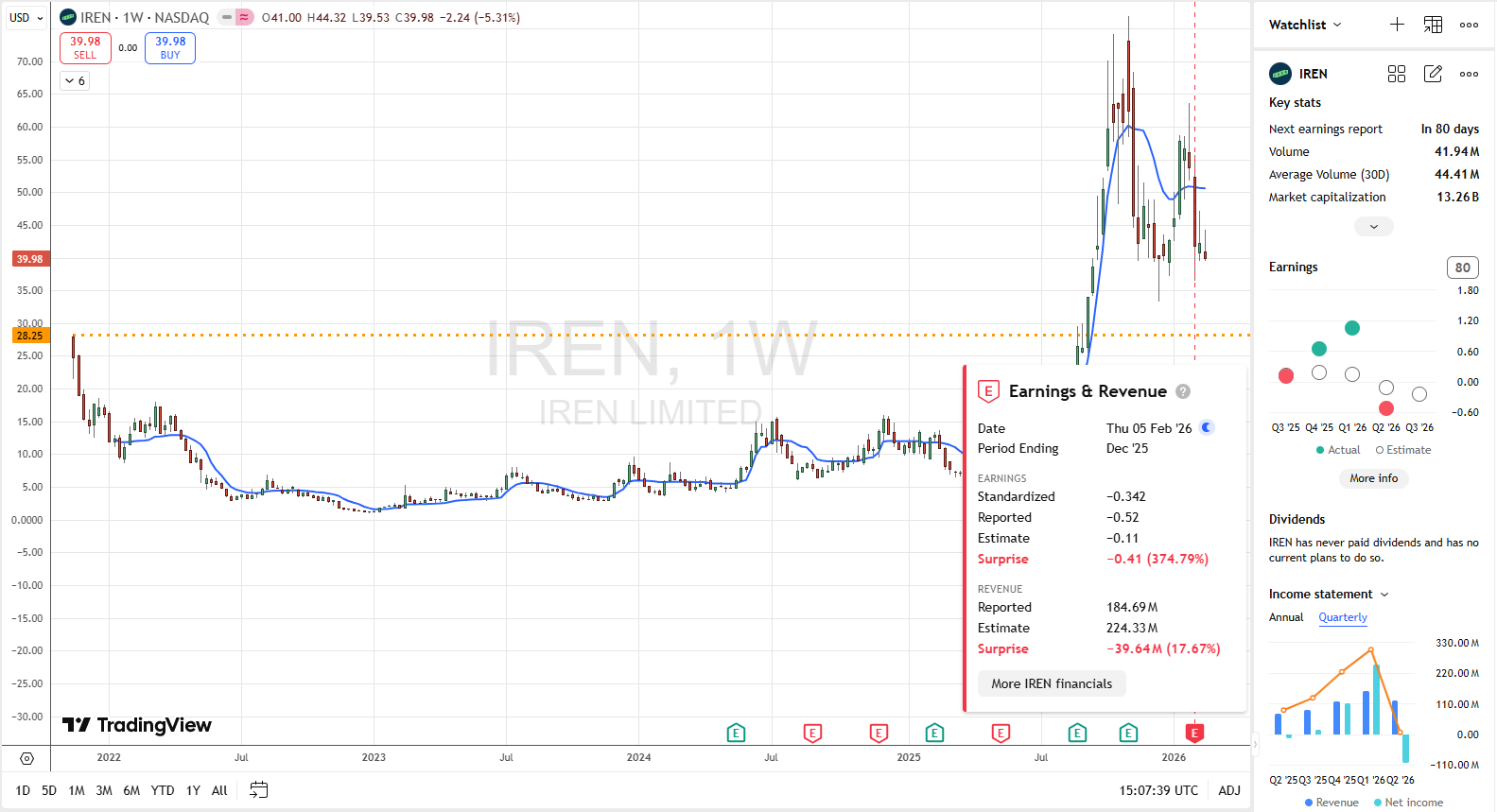Open the watchlist advanced view table icon
Viewport: 1497px width, 812px height.
coord(1433,25)
